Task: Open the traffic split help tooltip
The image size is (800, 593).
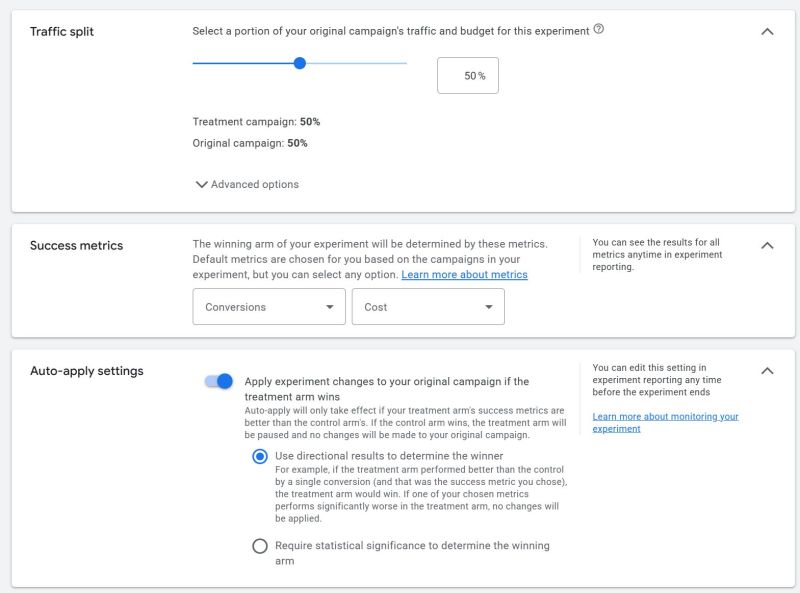Action: pos(601,30)
